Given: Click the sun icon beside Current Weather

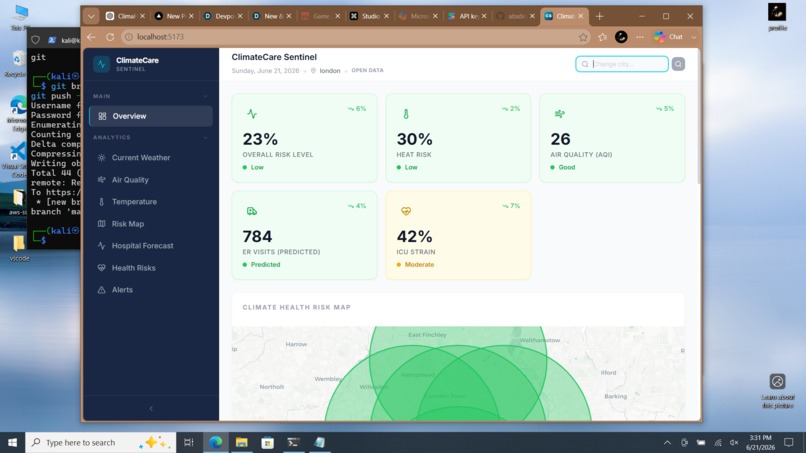Looking at the screenshot, I should [x=101, y=158].
